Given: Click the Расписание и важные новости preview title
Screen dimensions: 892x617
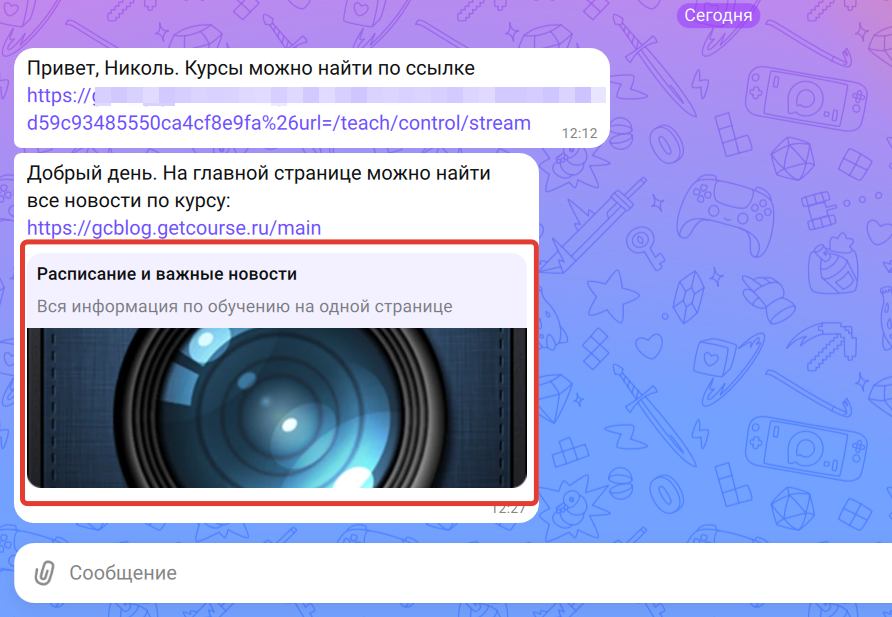Looking at the screenshot, I should click(167, 274).
